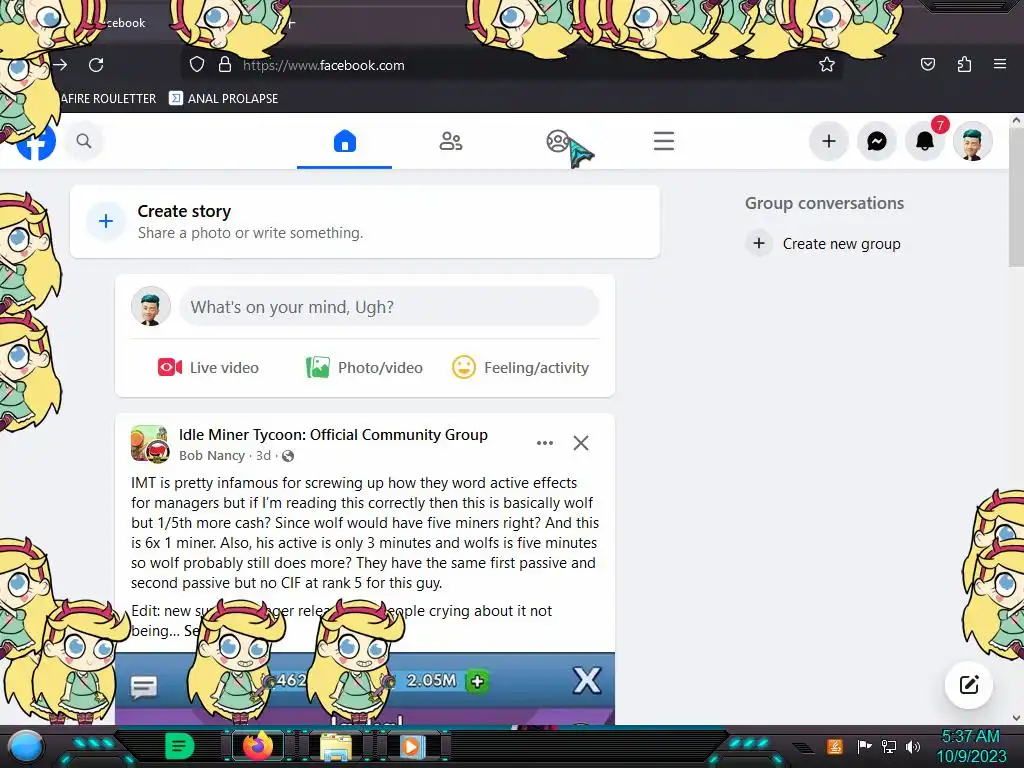Image resolution: width=1024 pixels, height=768 pixels.
Task: Open the Groups tab icon
Action: [558, 141]
